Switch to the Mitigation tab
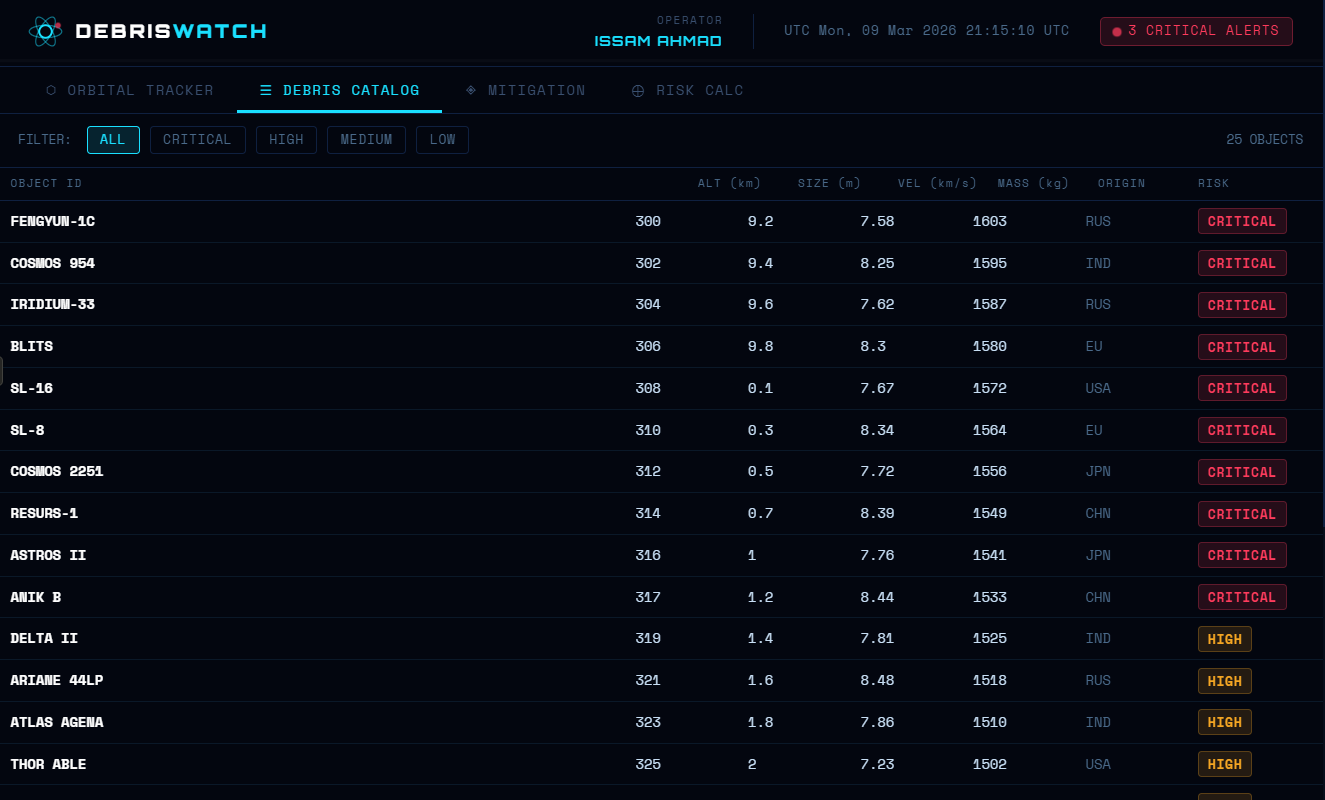 coord(526,90)
